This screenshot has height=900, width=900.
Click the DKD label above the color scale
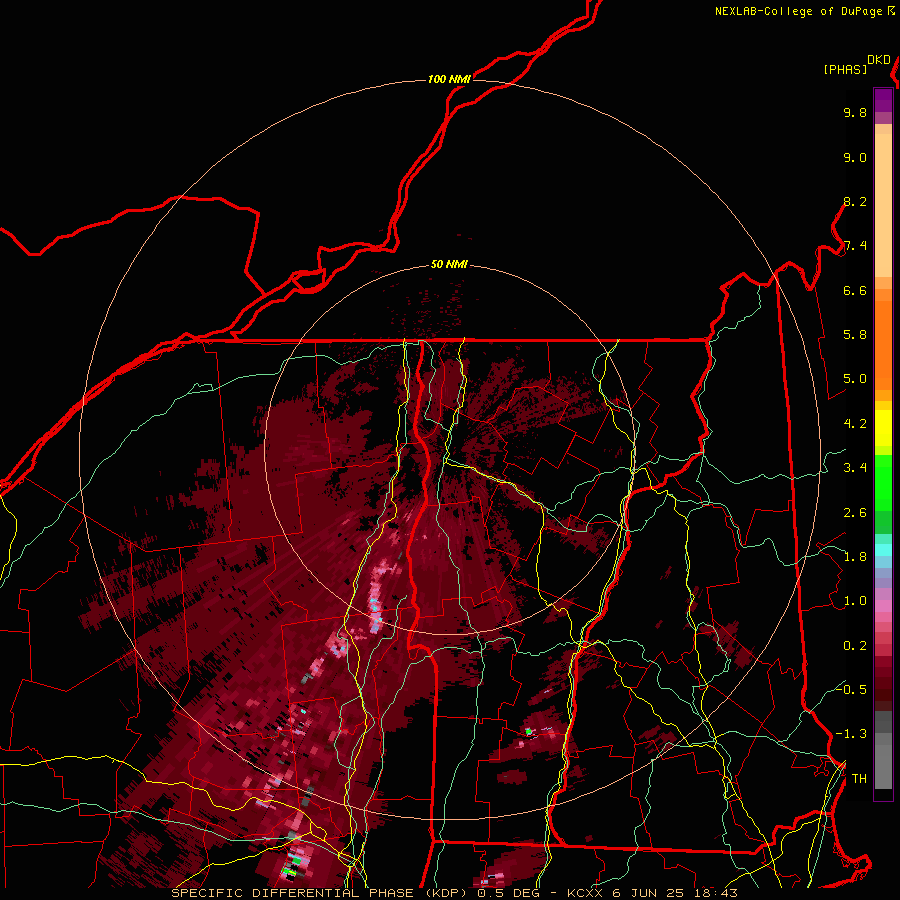(x=879, y=60)
